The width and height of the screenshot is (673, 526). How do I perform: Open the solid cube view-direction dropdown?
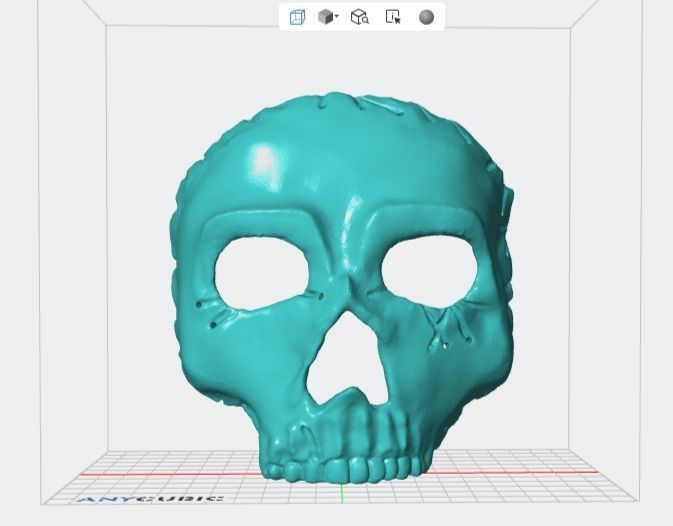tap(328, 17)
